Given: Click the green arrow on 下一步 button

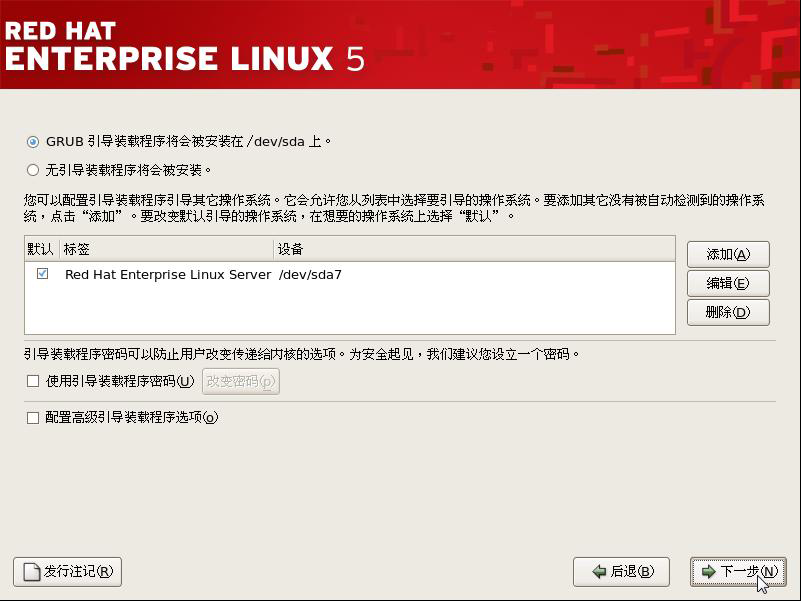Looking at the screenshot, I should (709, 571).
